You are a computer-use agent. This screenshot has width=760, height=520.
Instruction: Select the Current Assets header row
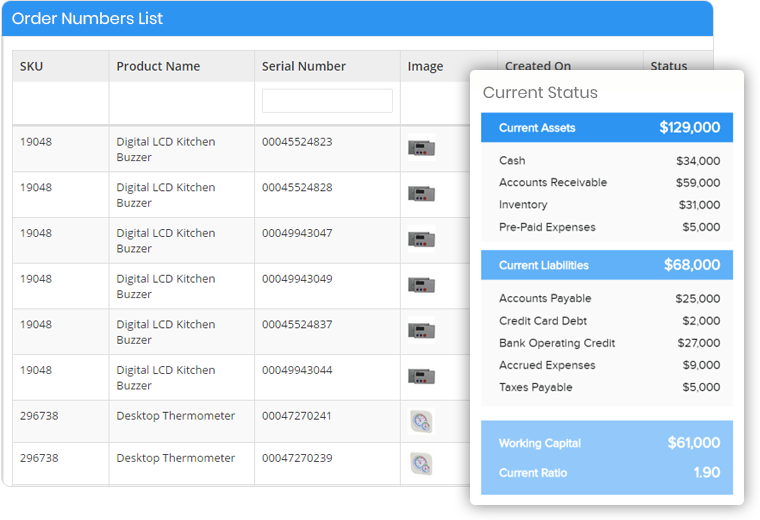607,127
